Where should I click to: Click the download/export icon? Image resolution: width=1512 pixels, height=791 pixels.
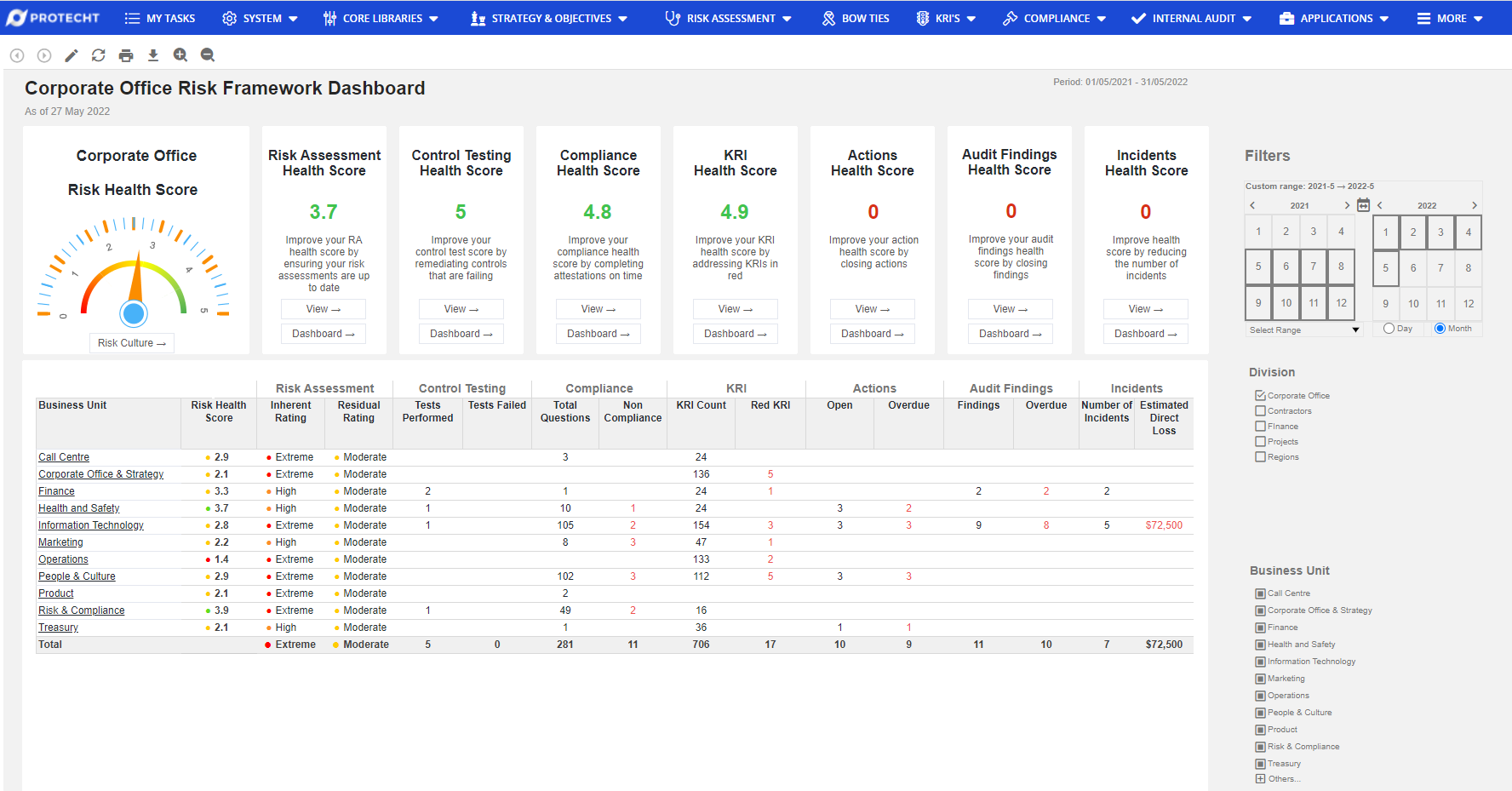(x=153, y=54)
